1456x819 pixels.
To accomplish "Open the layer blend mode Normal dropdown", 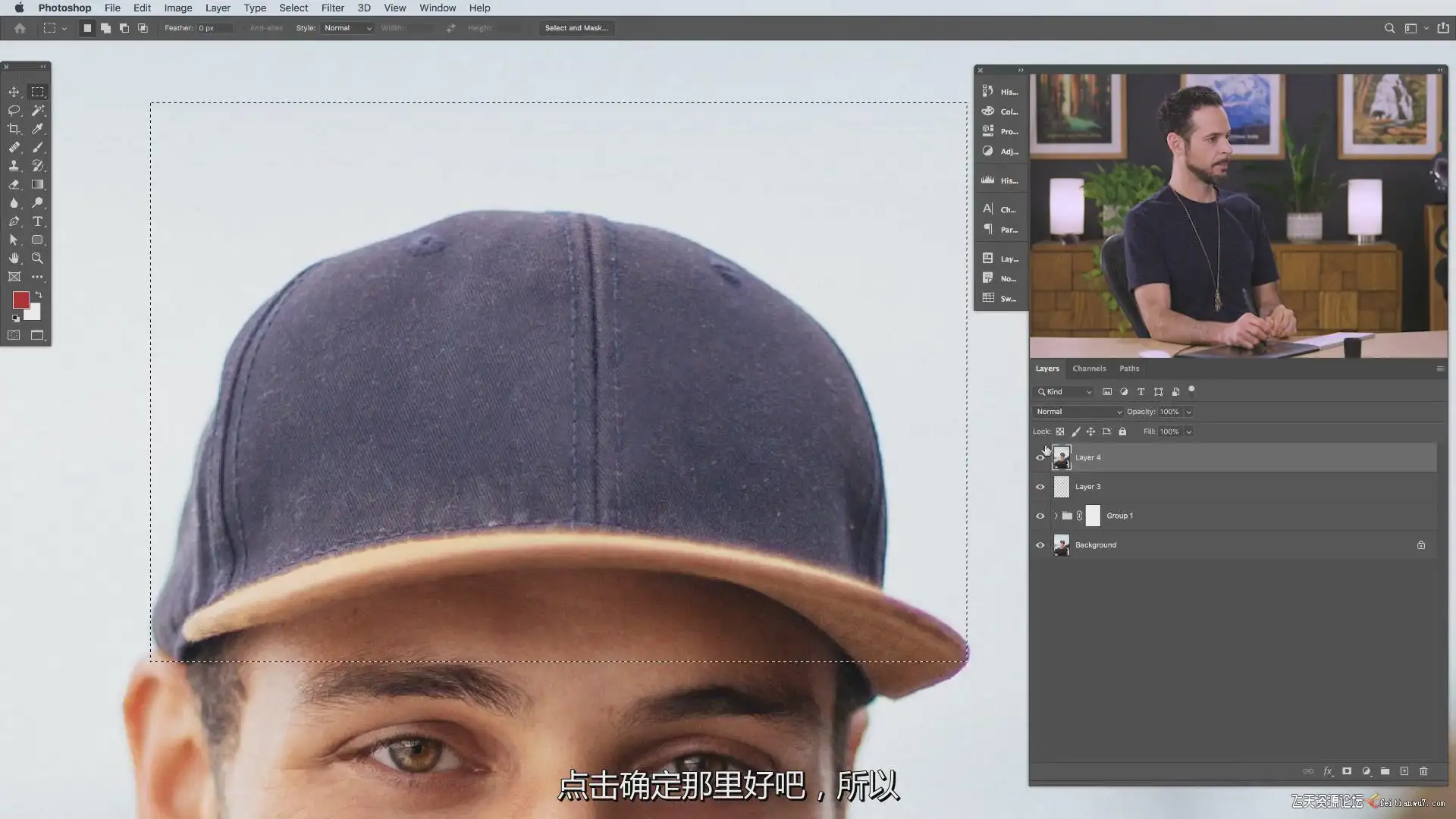I will click(1078, 412).
